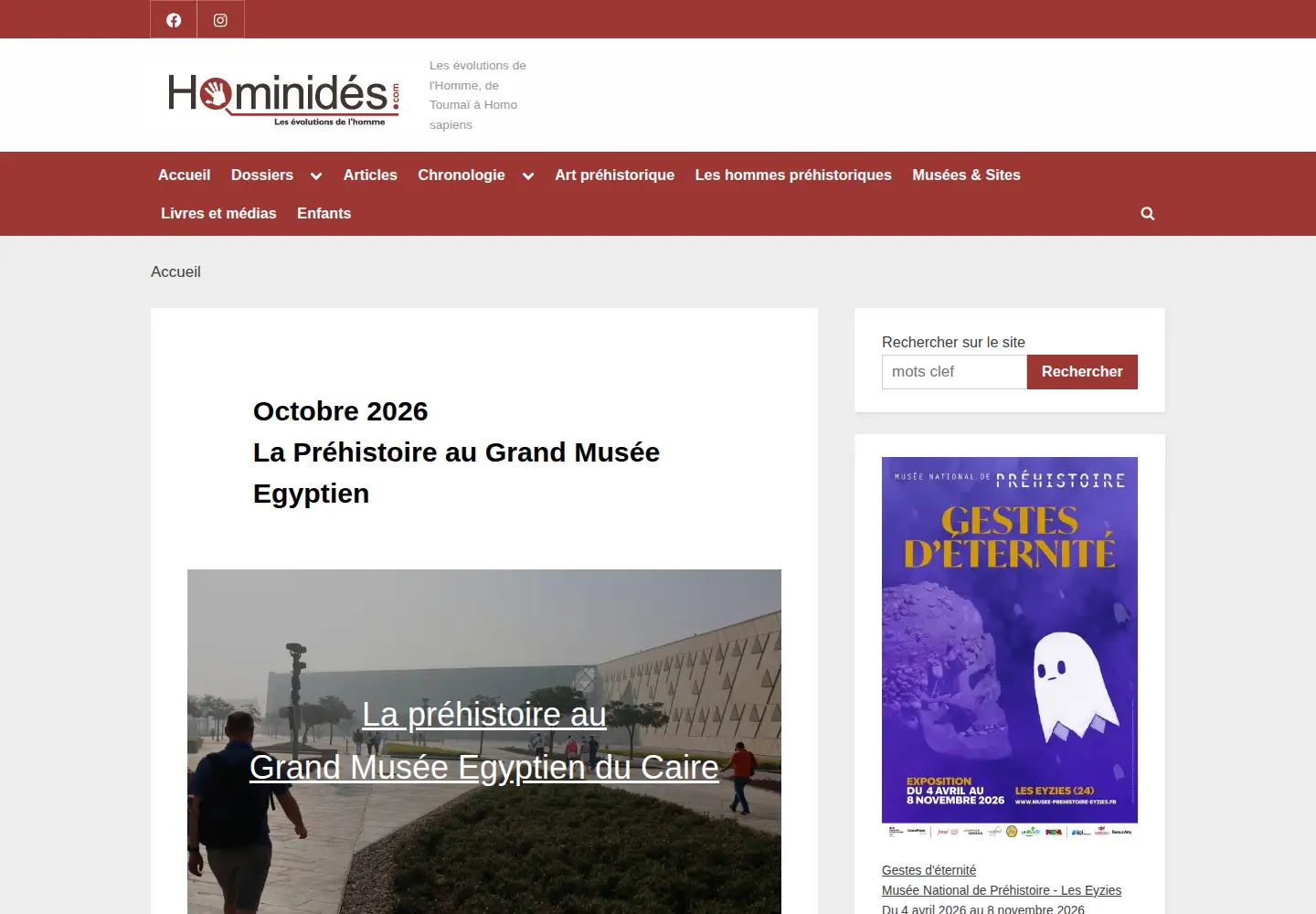Go to Musées & Sites

click(966, 175)
